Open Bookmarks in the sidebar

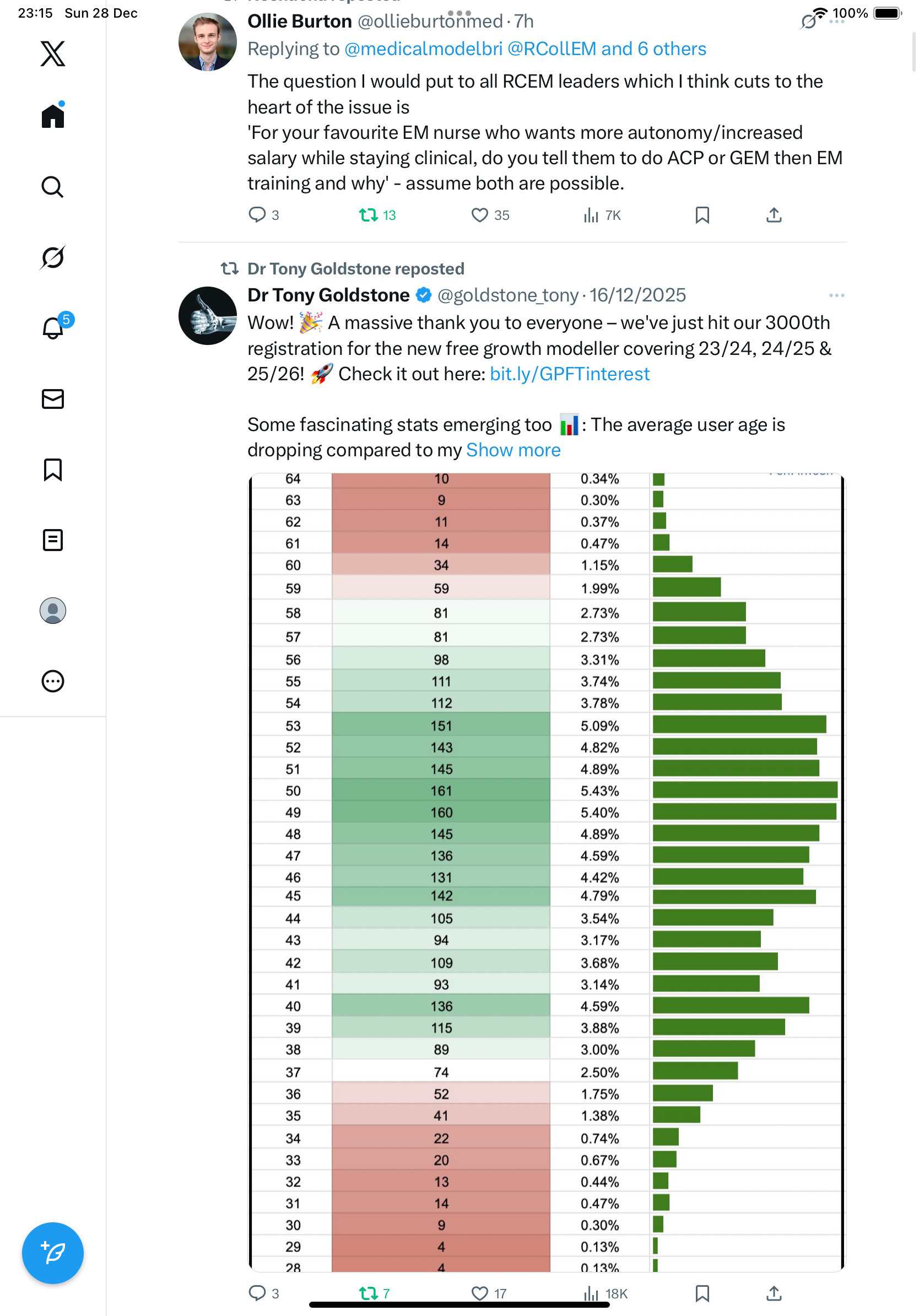(x=53, y=470)
